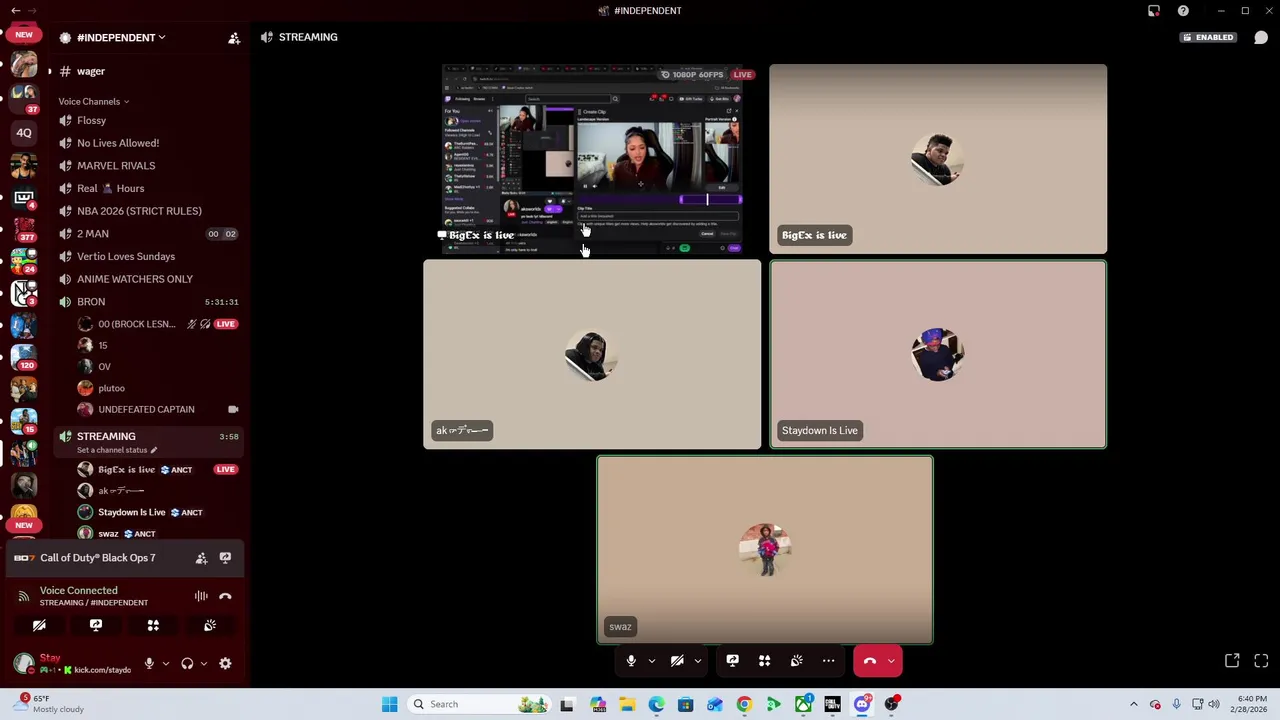Image resolution: width=1280 pixels, height=720 pixels.
Task: Invite friends icon on Call of Duty panel
Action: coord(201,558)
